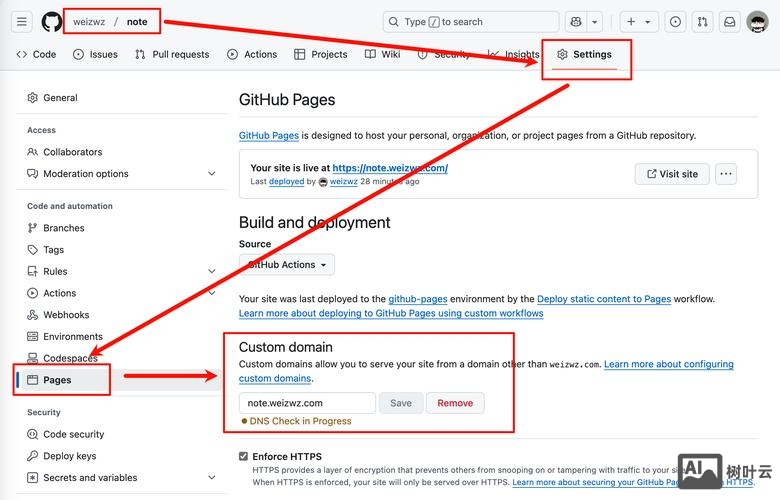Switch to the Code tab
The image size is (780, 500).
(x=36, y=54)
